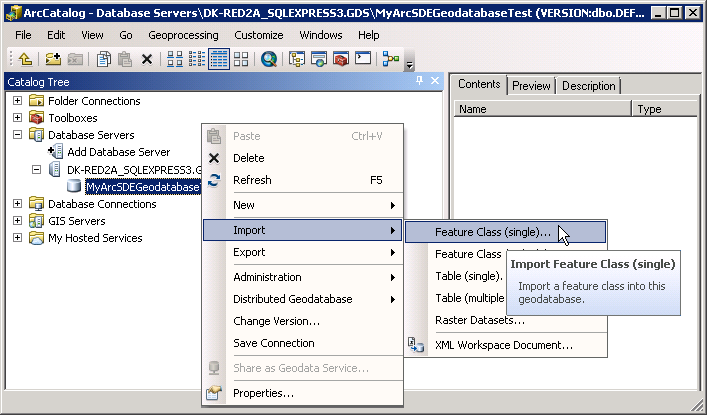Switch to List view icon
707x416 pixels.
(x=197, y=59)
